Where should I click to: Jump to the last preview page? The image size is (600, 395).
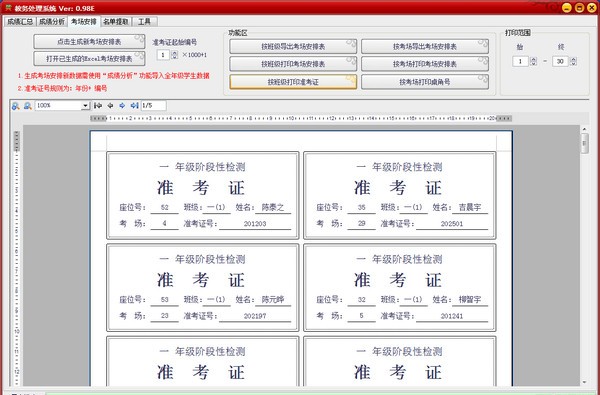134,105
